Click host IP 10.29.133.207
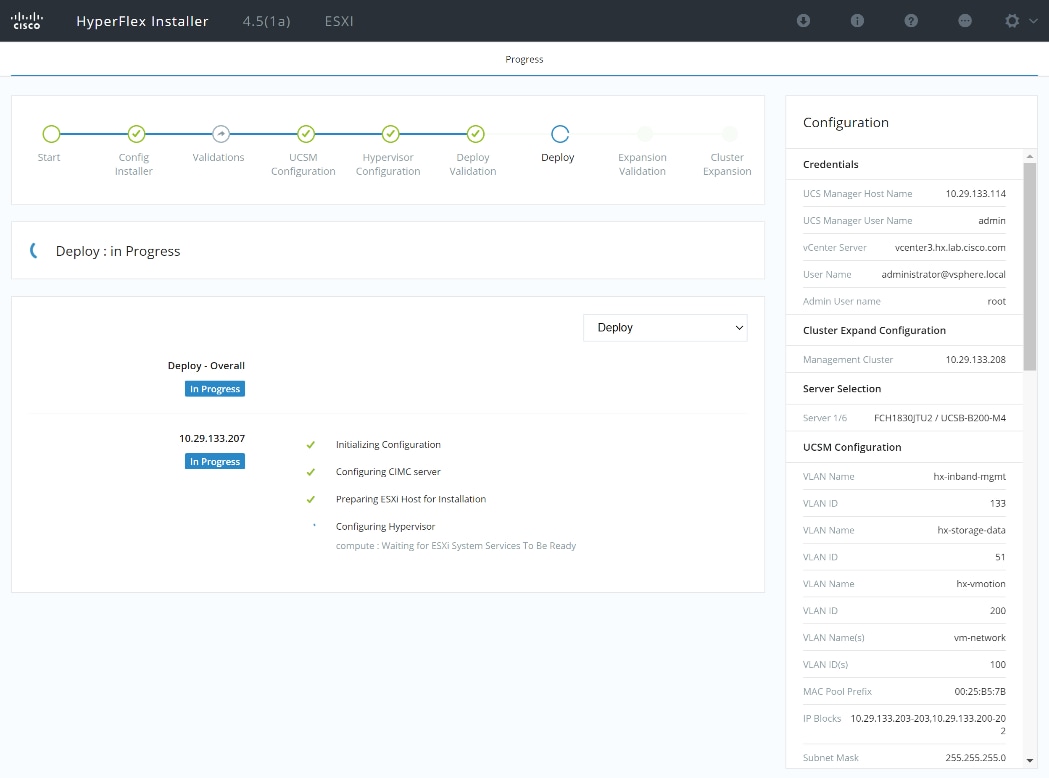Viewport: 1049px width, 778px height. 212,439
